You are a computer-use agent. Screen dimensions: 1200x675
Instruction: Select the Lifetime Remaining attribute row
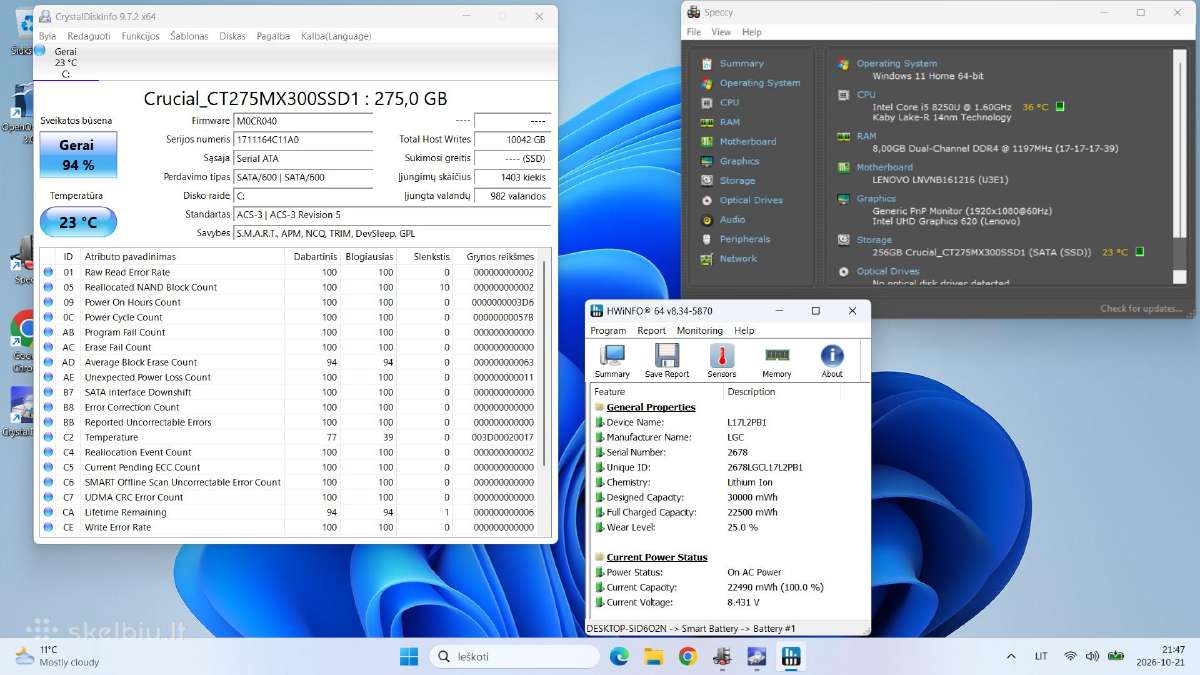point(290,512)
